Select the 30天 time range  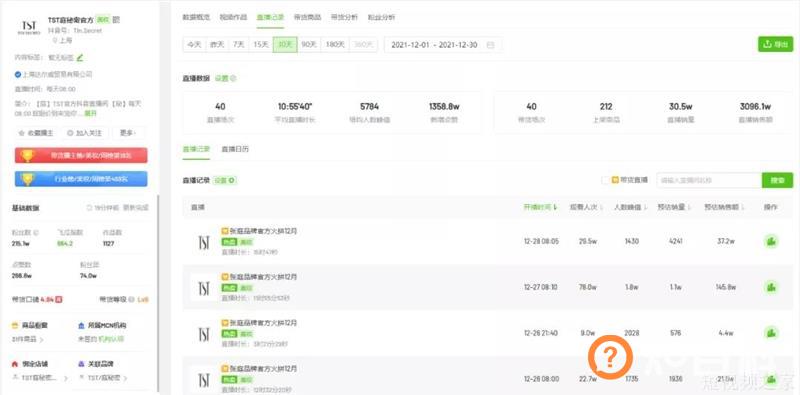[x=285, y=45]
